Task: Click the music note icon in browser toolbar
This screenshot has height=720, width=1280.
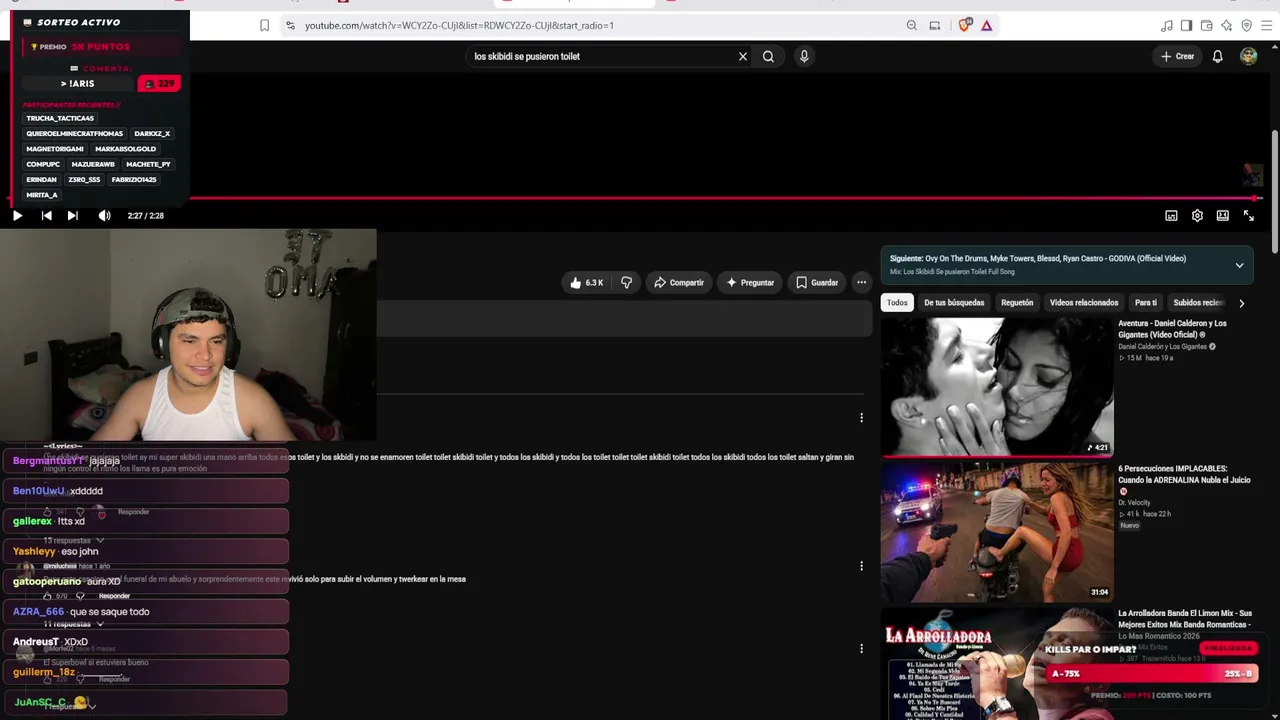Action: click(1167, 25)
